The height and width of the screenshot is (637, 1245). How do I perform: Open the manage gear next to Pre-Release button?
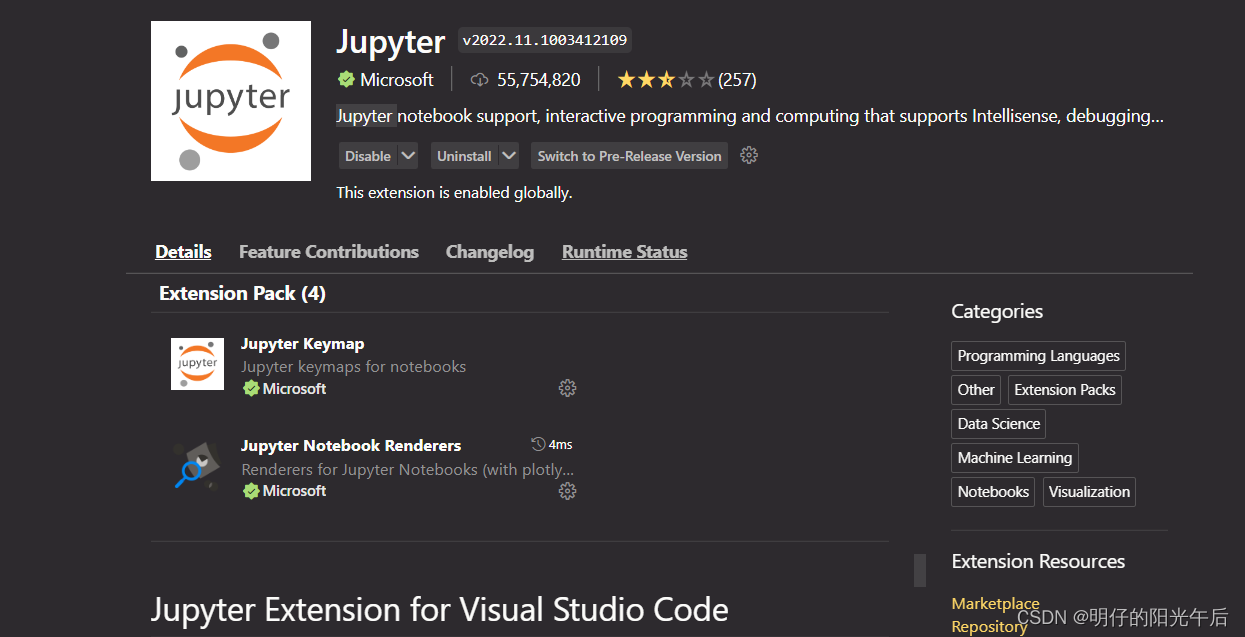click(x=749, y=155)
